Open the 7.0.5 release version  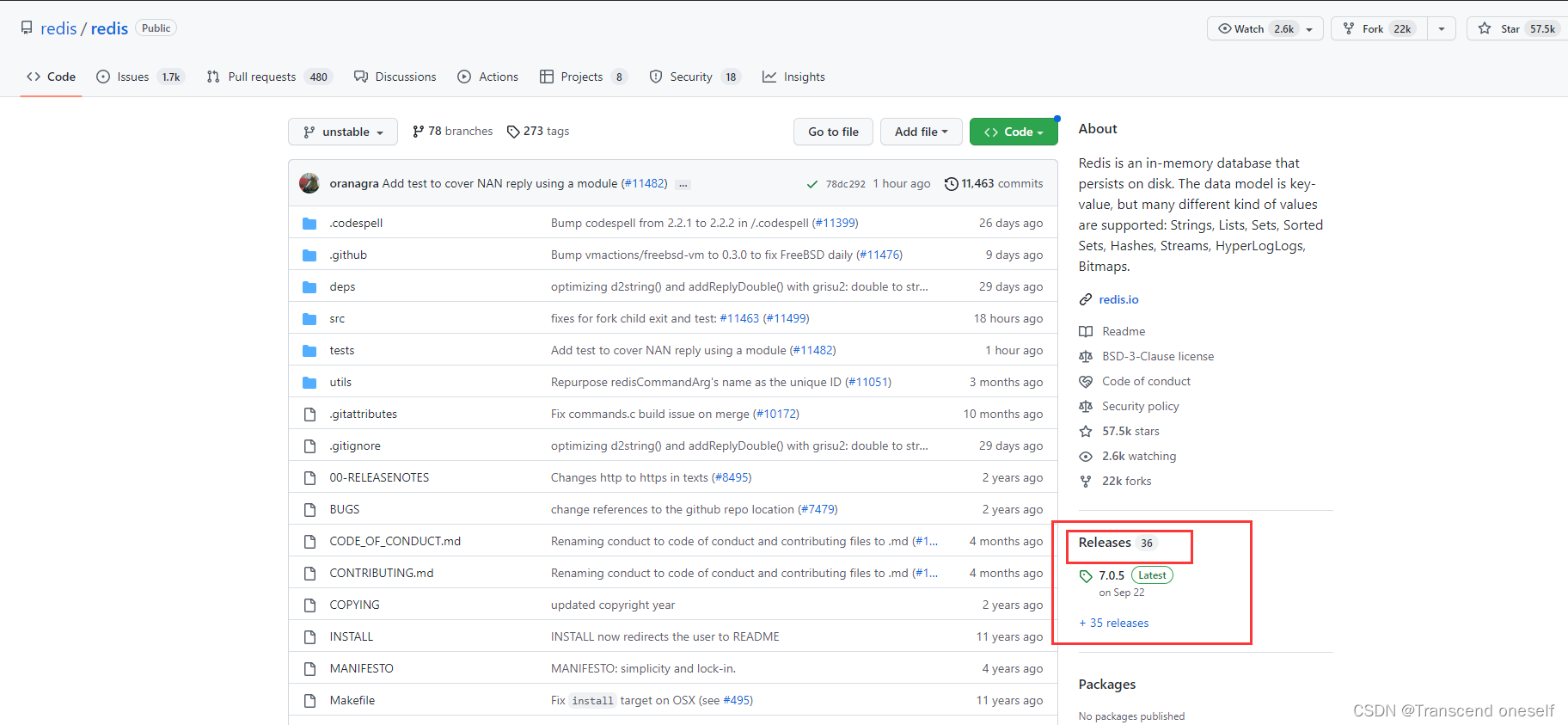coord(1112,576)
